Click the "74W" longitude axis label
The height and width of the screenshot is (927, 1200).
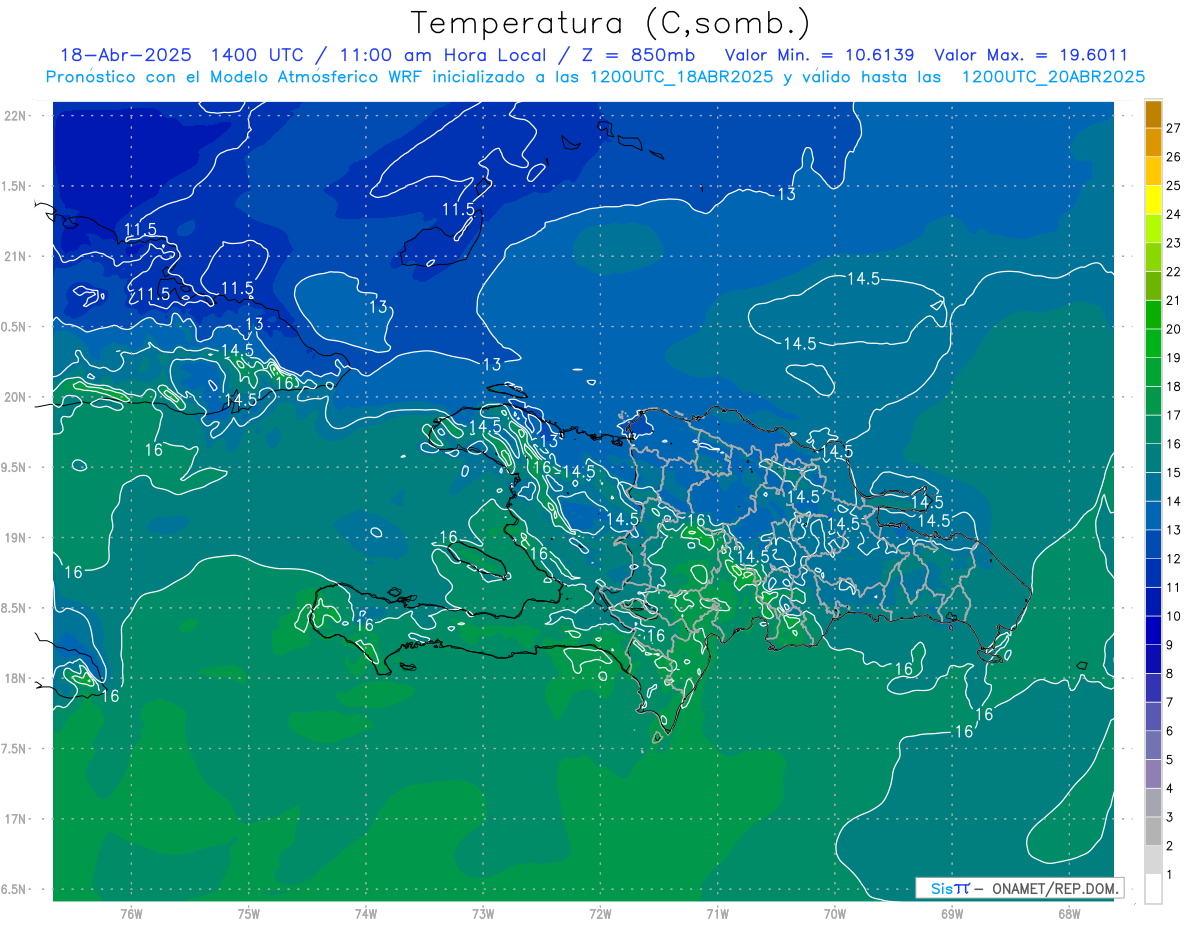pos(365,914)
